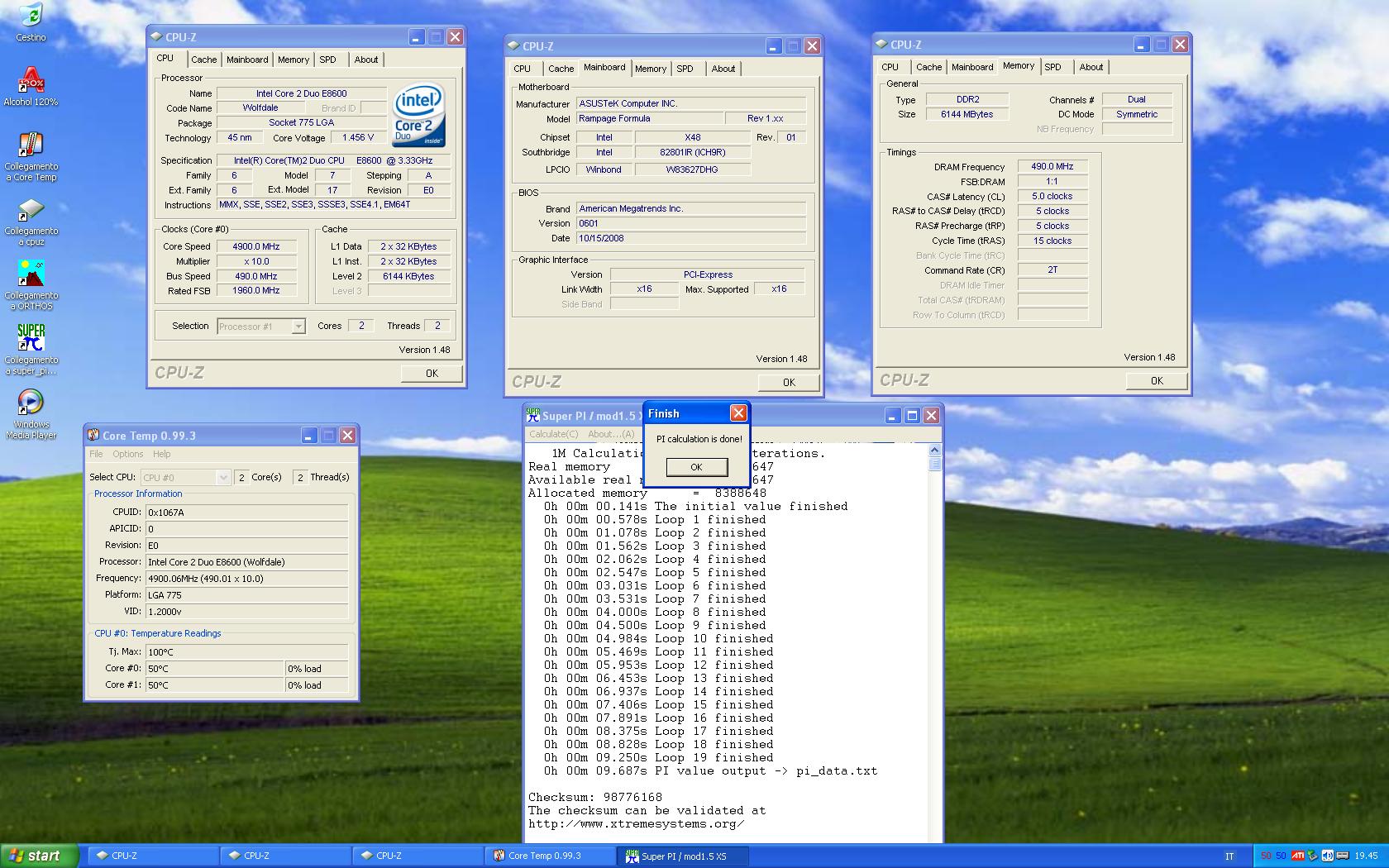
Task: Click the Memory Size 6144 MBytes value
Action: 967,114
